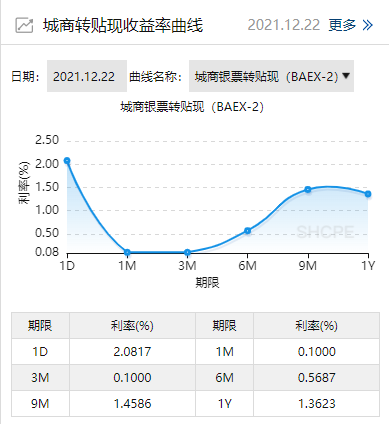This screenshot has height=424, width=389.
Task: Click the panel title 城商转贴现收益率曲线
Action: (x=123, y=26)
